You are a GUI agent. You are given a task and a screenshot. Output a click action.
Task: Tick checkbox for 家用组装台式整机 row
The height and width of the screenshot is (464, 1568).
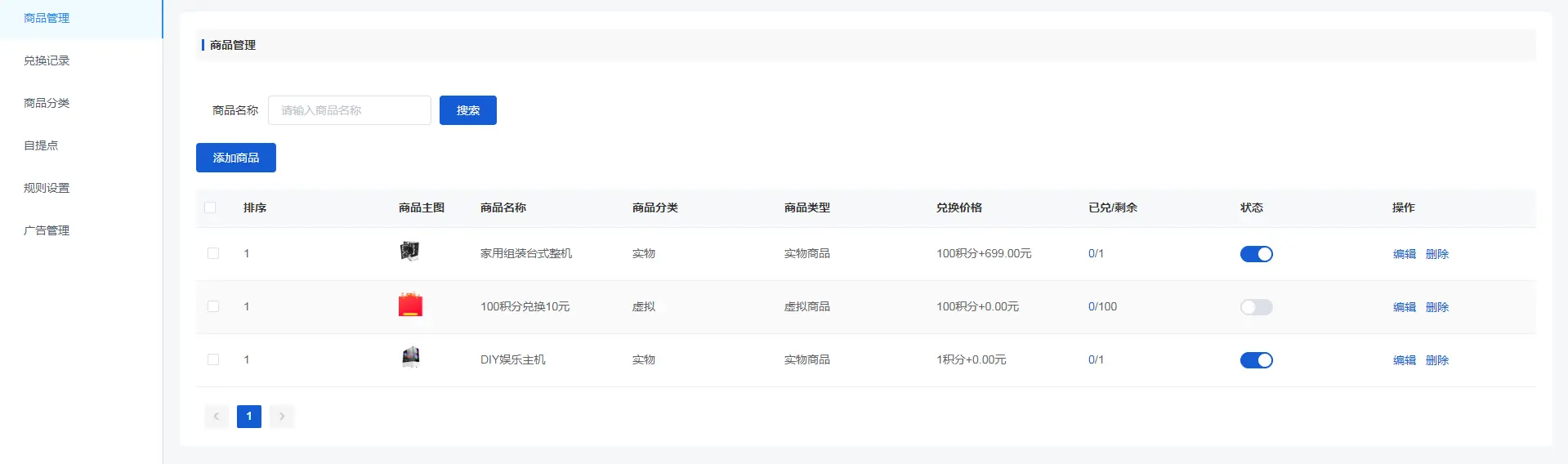click(213, 253)
